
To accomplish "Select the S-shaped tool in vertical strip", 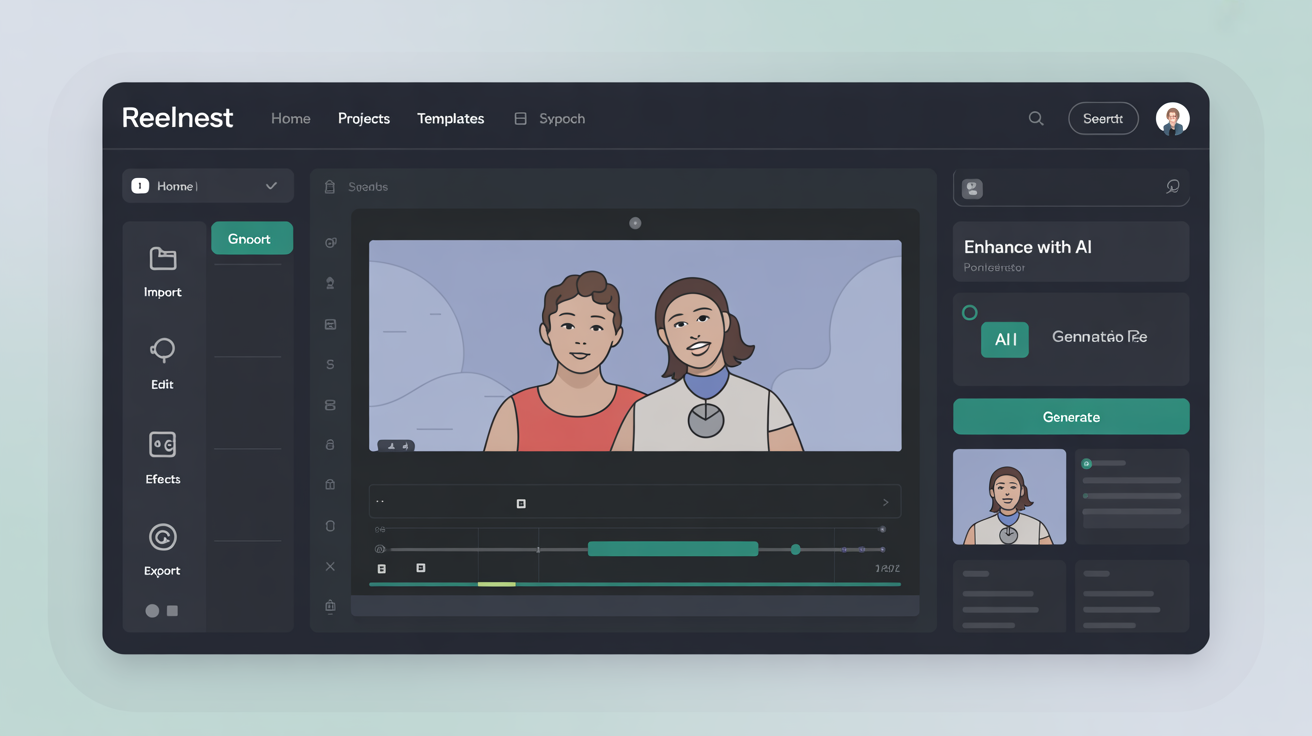I will (x=330, y=365).
